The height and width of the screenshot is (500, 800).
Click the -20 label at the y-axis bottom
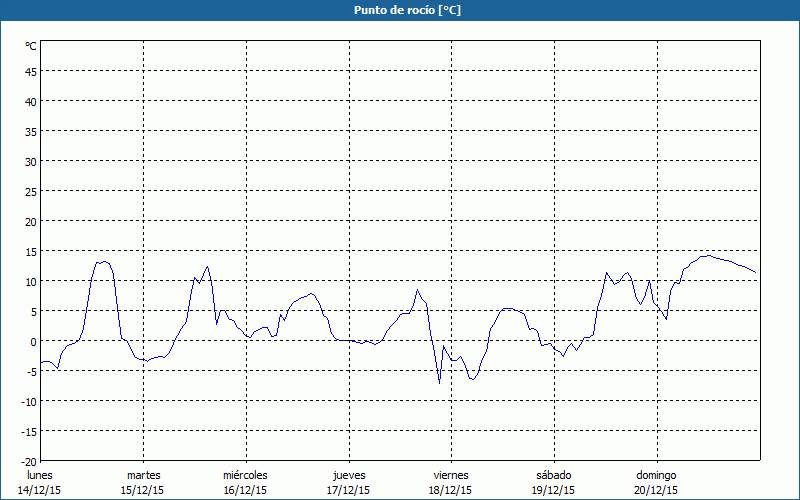coord(29,461)
